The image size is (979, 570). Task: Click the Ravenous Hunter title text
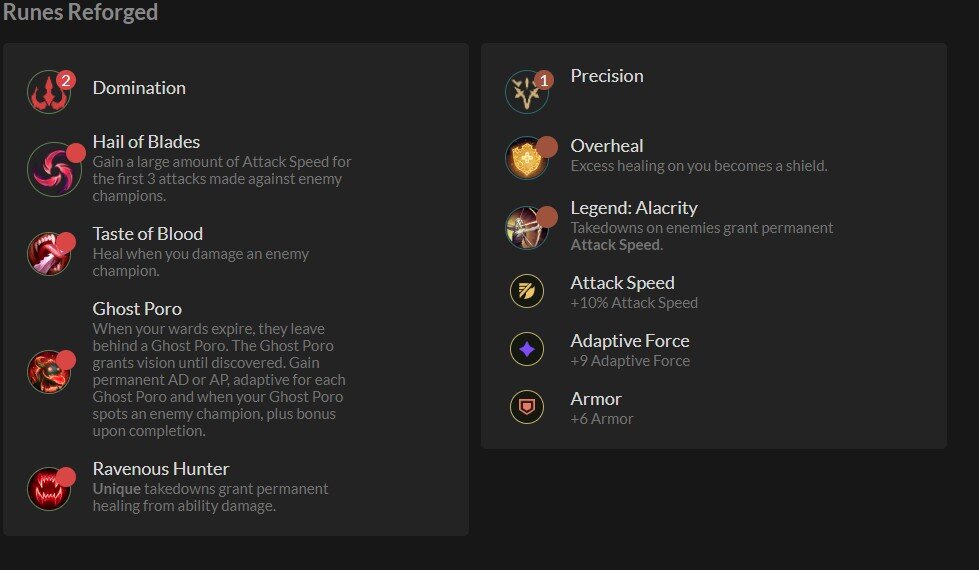pos(161,469)
